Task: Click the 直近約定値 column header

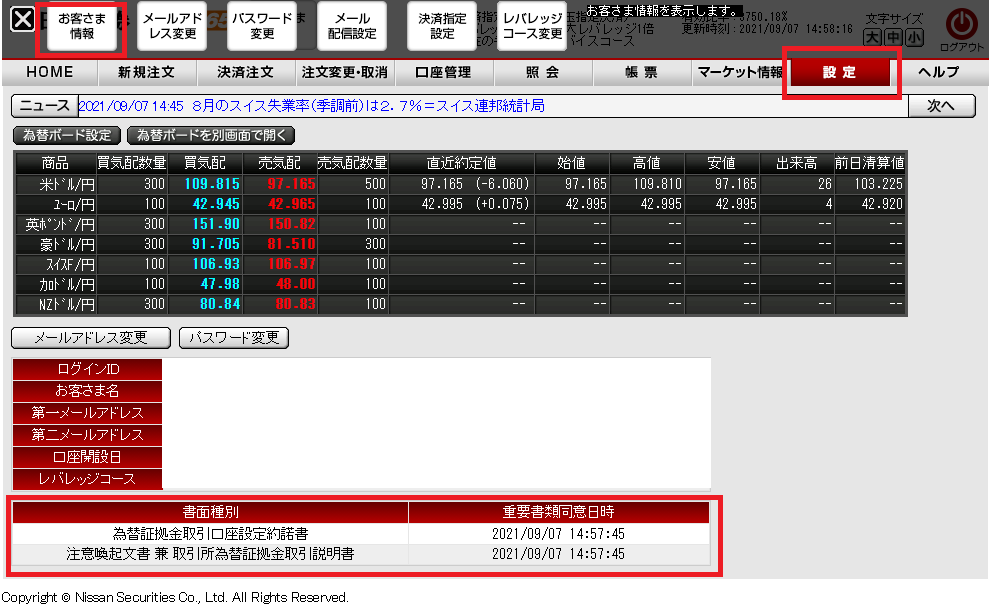Action: coord(461,163)
